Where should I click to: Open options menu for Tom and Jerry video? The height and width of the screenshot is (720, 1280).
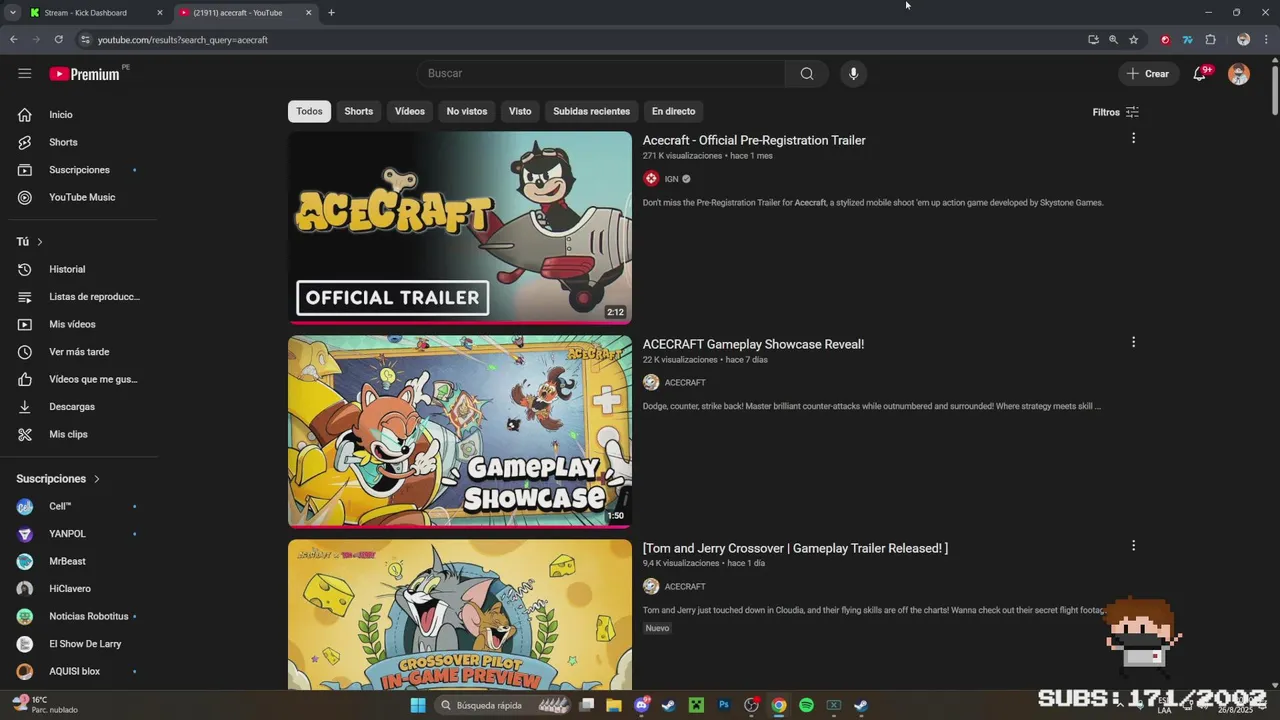(1133, 546)
